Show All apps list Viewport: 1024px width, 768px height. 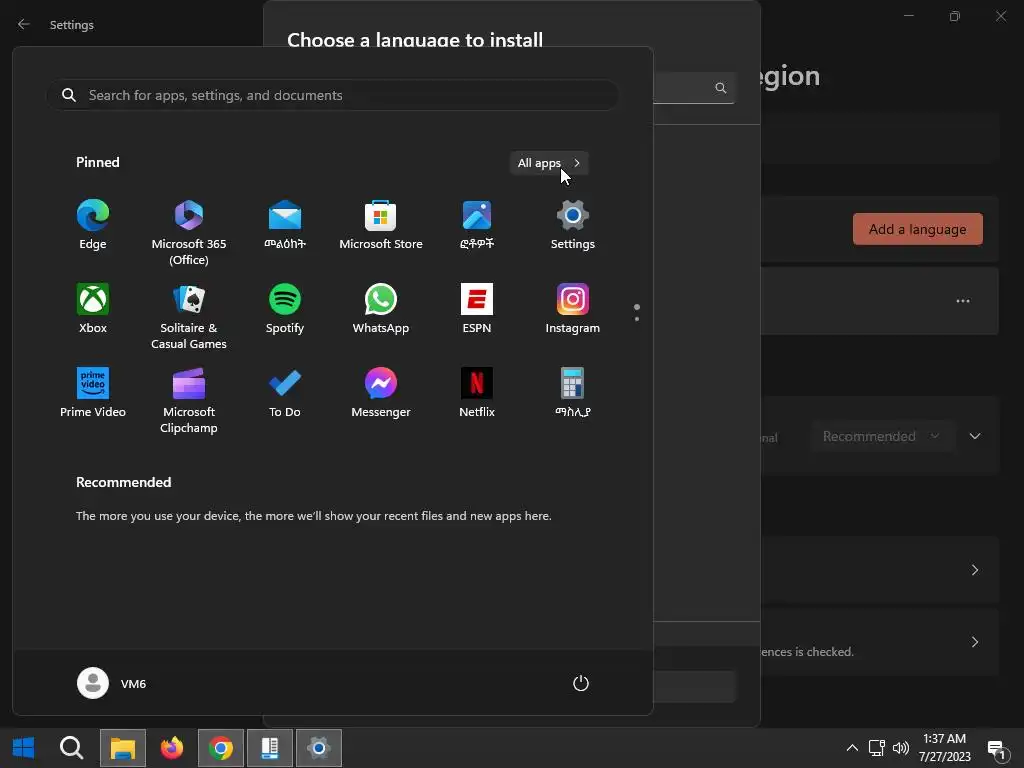coord(549,163)
